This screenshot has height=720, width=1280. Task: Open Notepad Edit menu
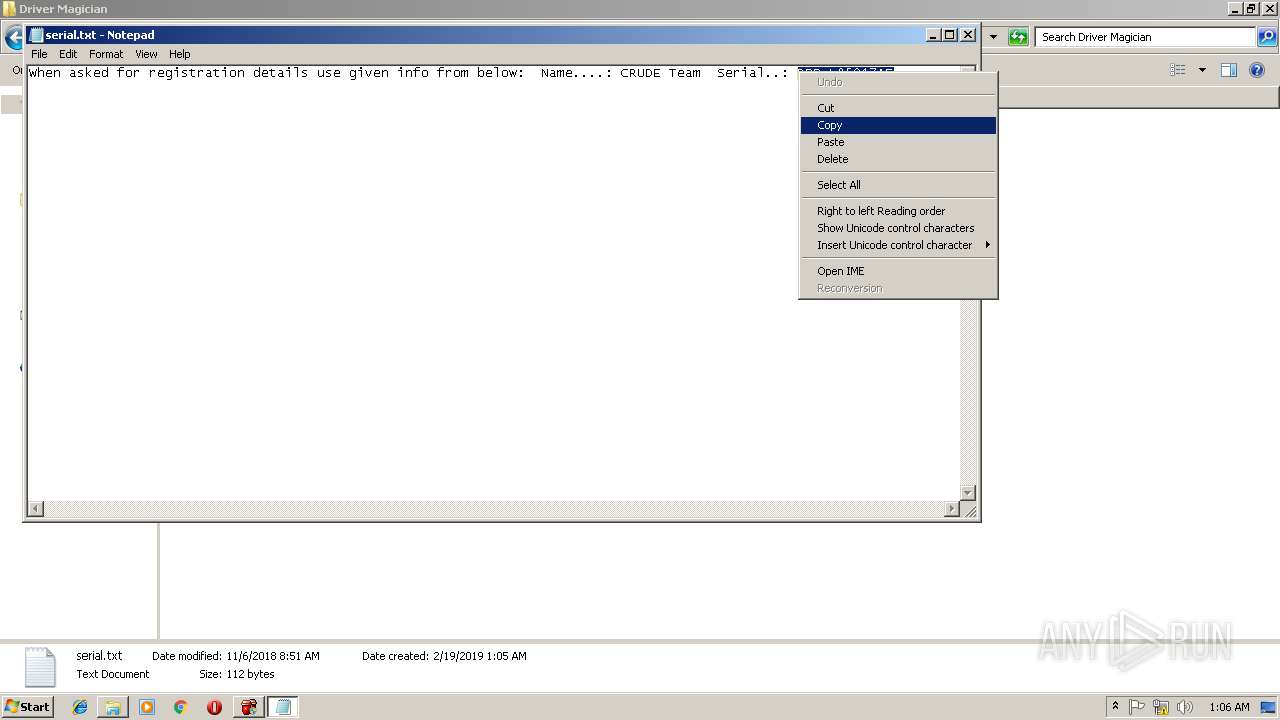[x=68, y=54]
